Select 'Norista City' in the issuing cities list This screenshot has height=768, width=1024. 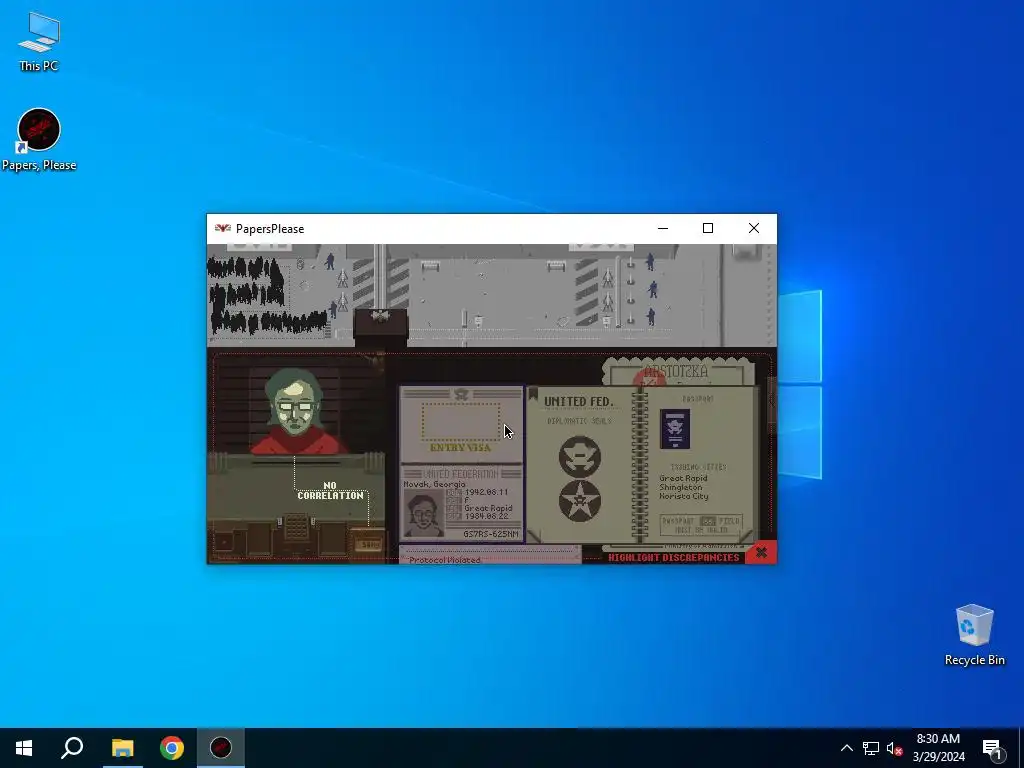coord(684,496)
